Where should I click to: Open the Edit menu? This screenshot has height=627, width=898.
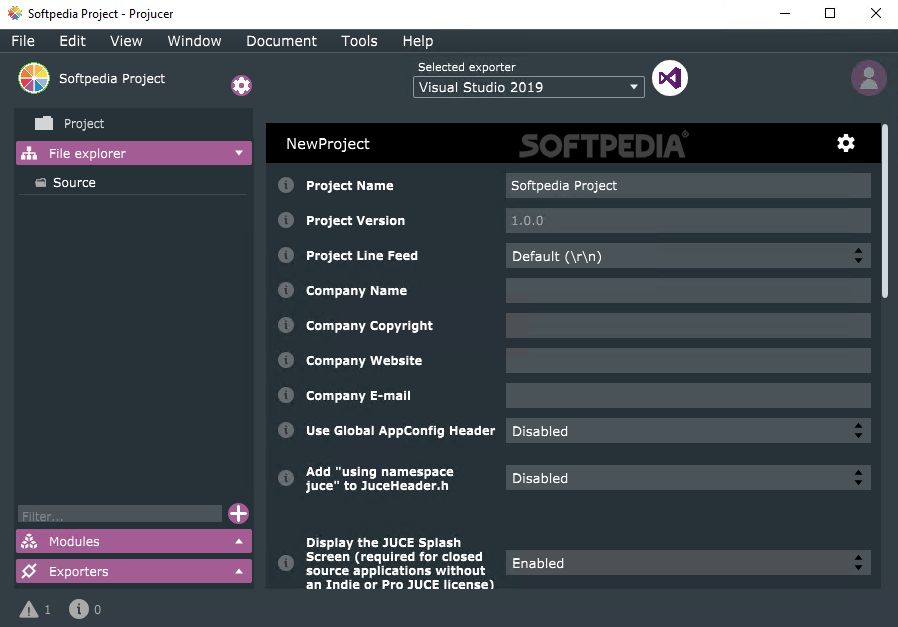(72, 41)
